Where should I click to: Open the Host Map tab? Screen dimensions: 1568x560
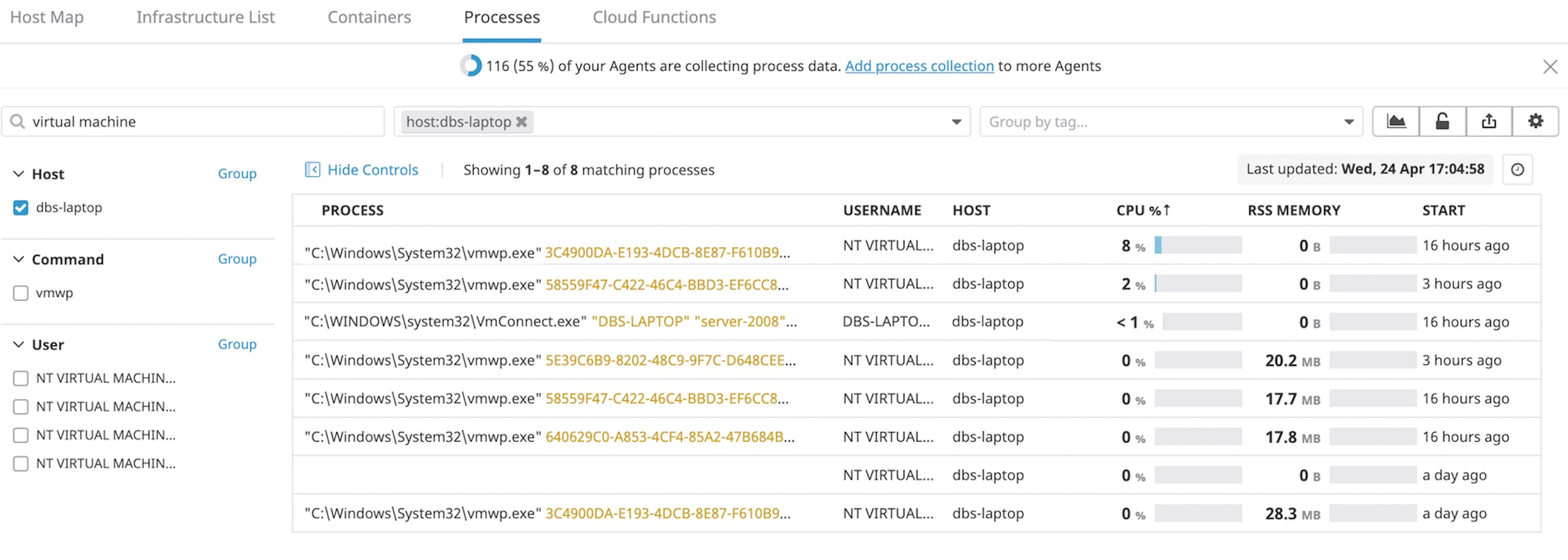[47, 18]
